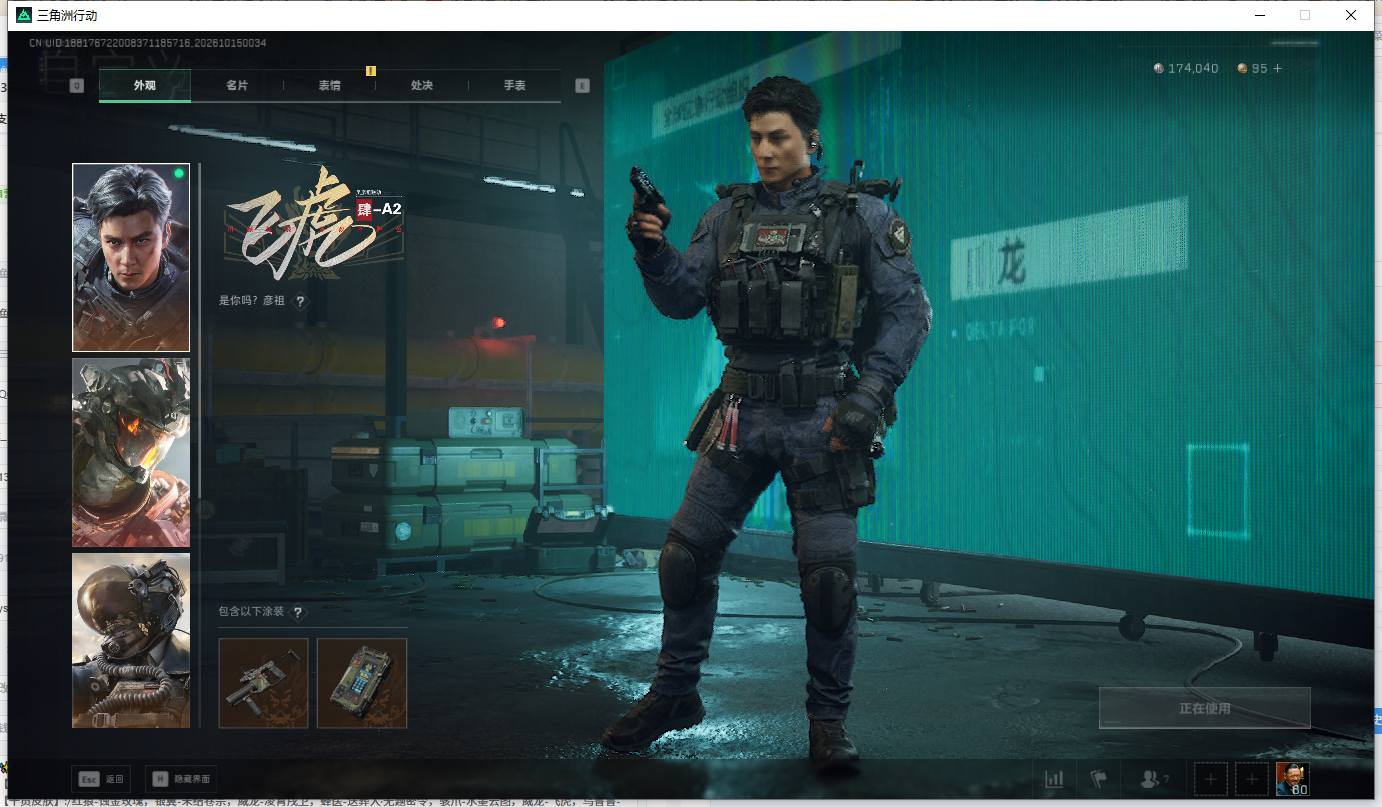
Task: Click the first empty squad slot plus
Action: tap(1210, 779)
